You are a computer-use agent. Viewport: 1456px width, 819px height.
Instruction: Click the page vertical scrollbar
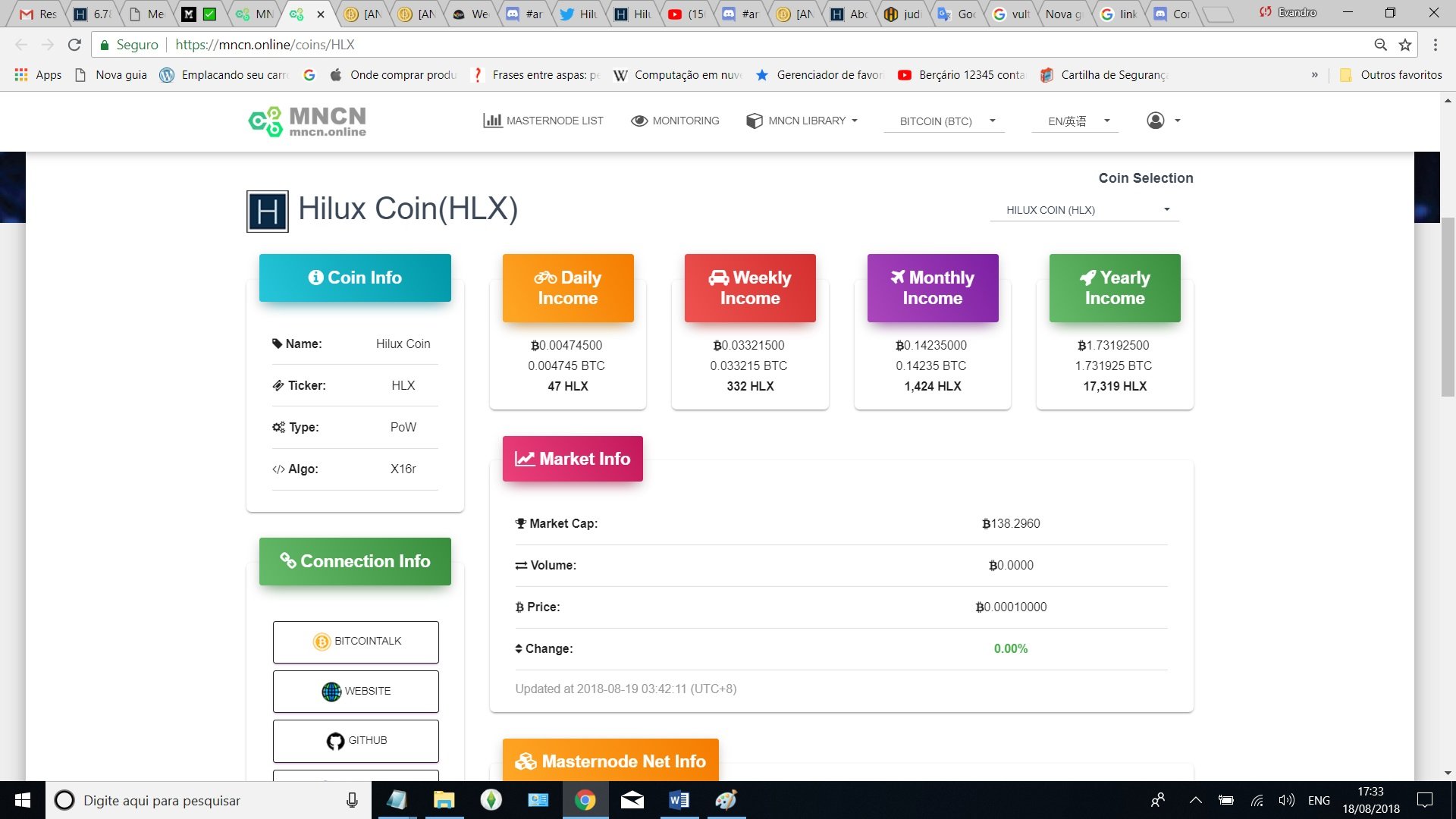[x=1448, y=306]
